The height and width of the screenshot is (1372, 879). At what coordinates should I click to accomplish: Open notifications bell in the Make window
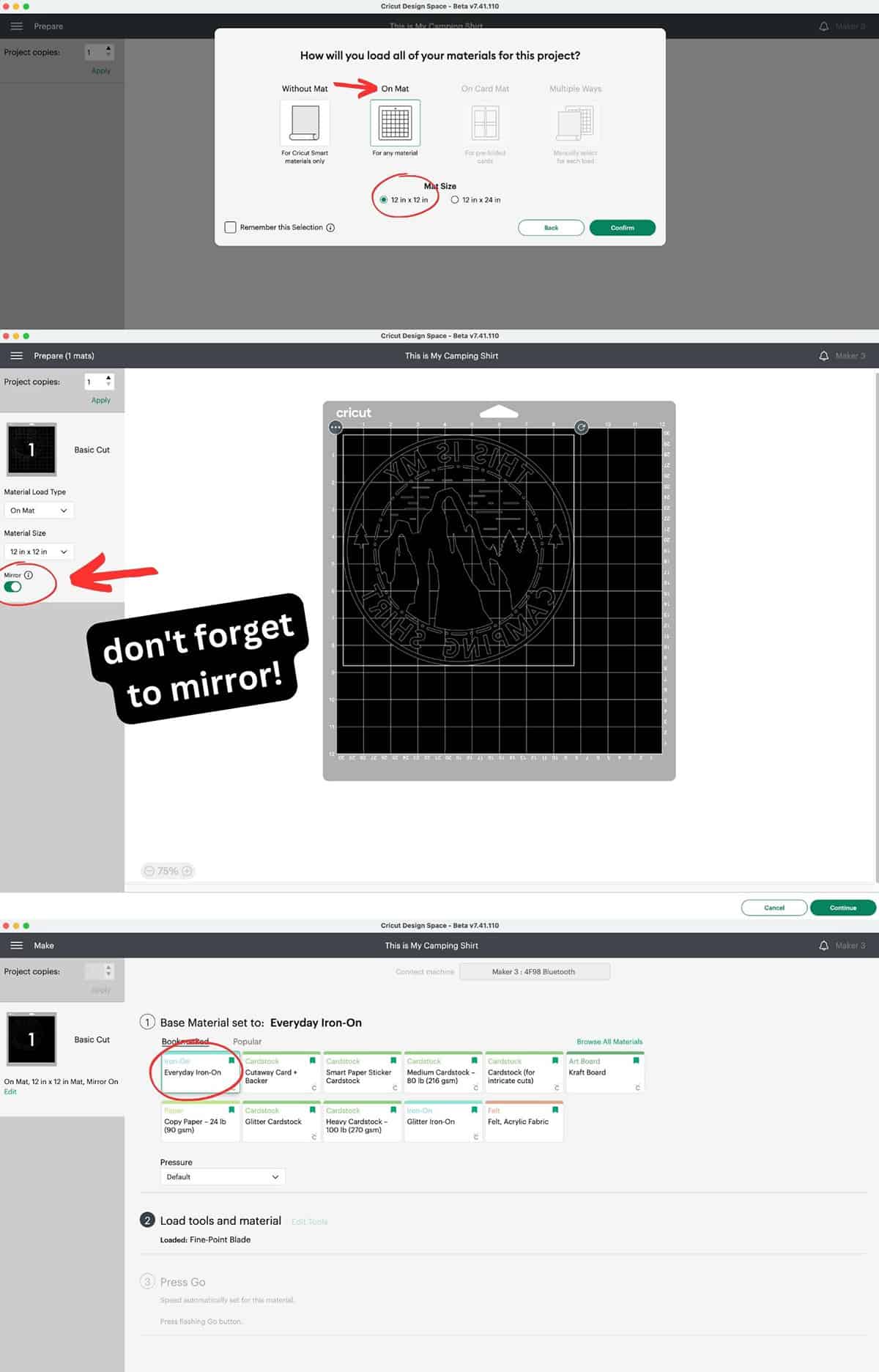[823, 945]
